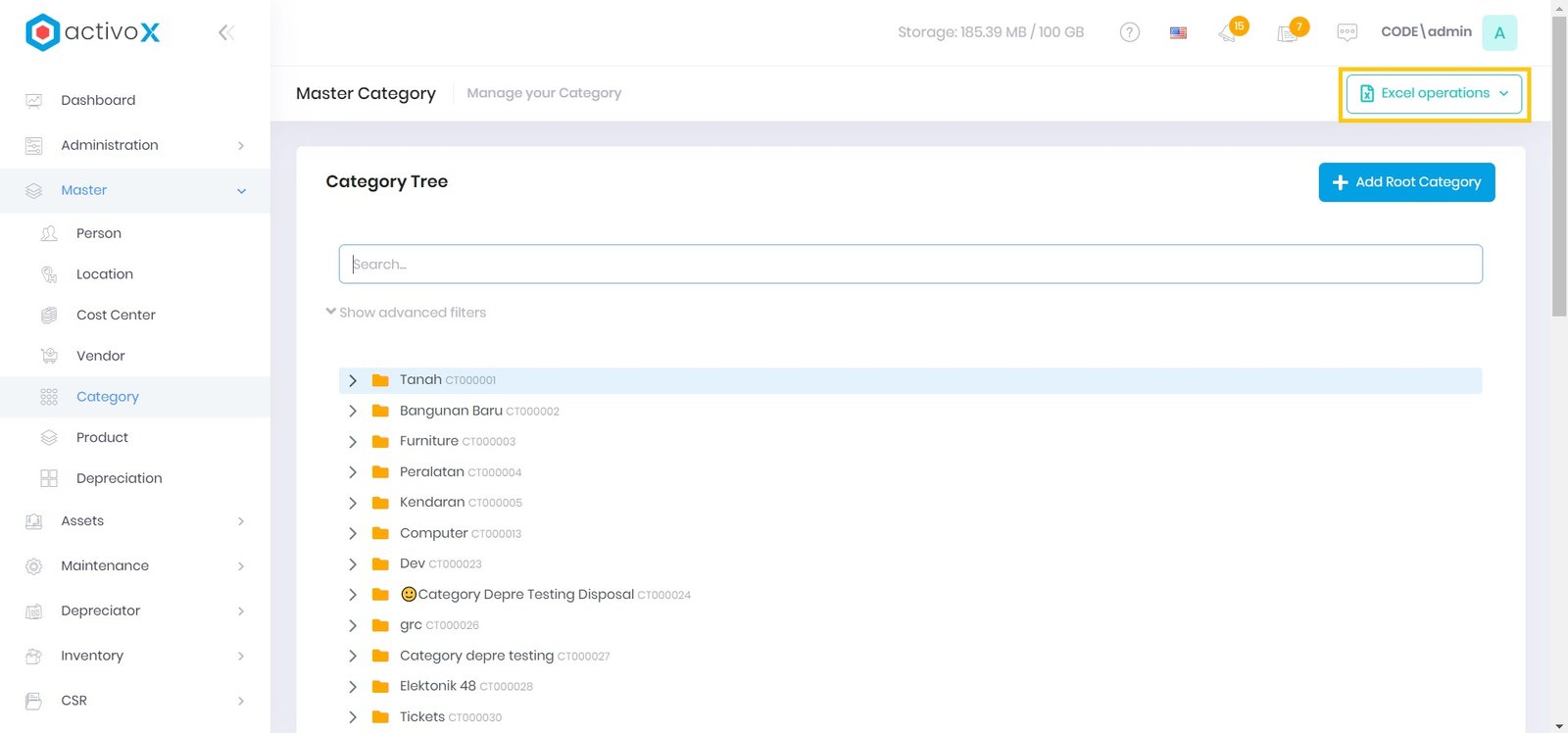Open the news icon with 7 badge
This screenshot has width=1568, height=733.
point(1288,32)
